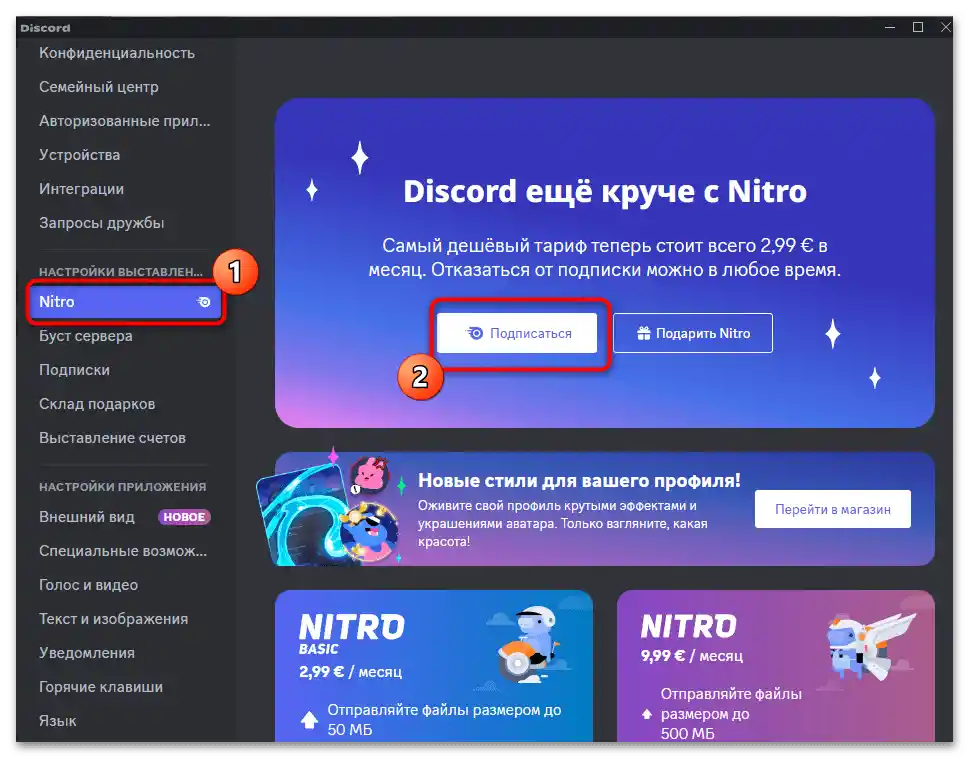Minimize the Discord window
Viewport: 969px width, 758px height.
tap(890, 27)
